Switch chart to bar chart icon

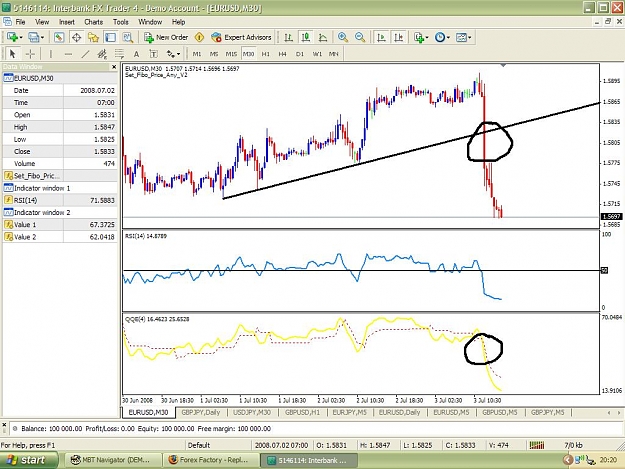pyautogui.click(x=289, y=37)
